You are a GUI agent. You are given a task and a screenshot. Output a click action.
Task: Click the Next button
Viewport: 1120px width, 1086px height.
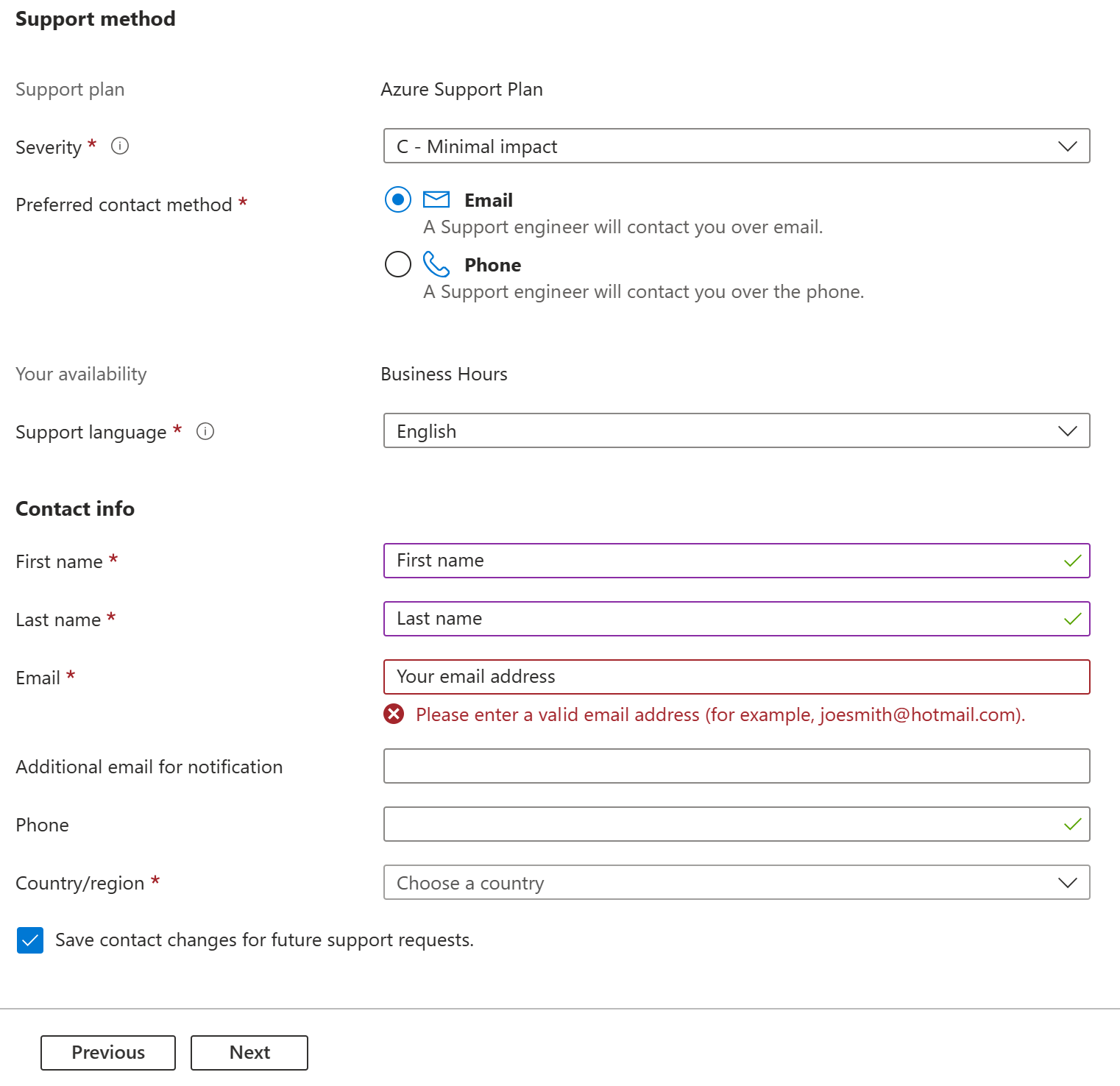coord(249,1052)
